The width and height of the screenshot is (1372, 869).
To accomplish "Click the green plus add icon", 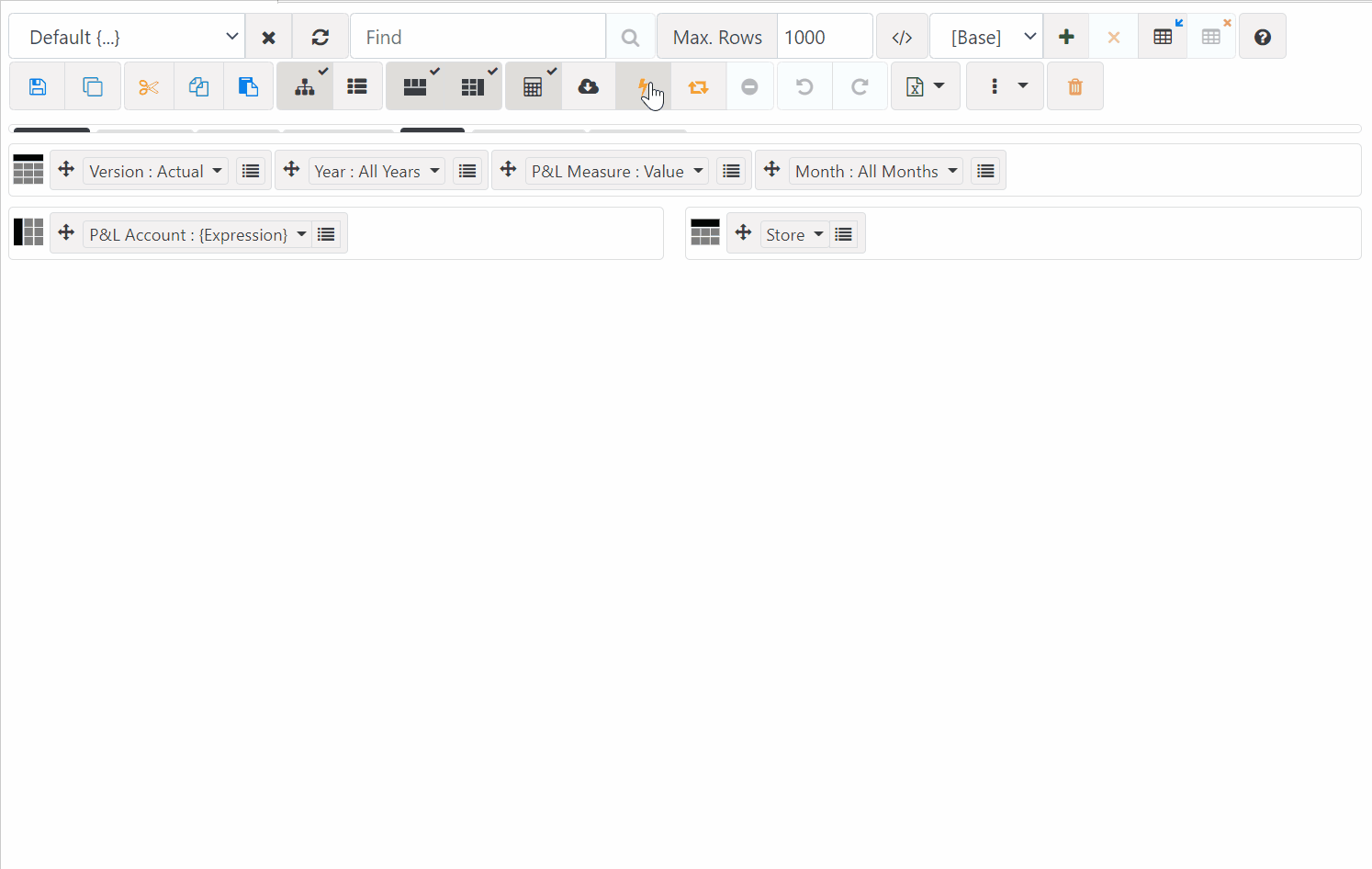I will pos(1066,38).
